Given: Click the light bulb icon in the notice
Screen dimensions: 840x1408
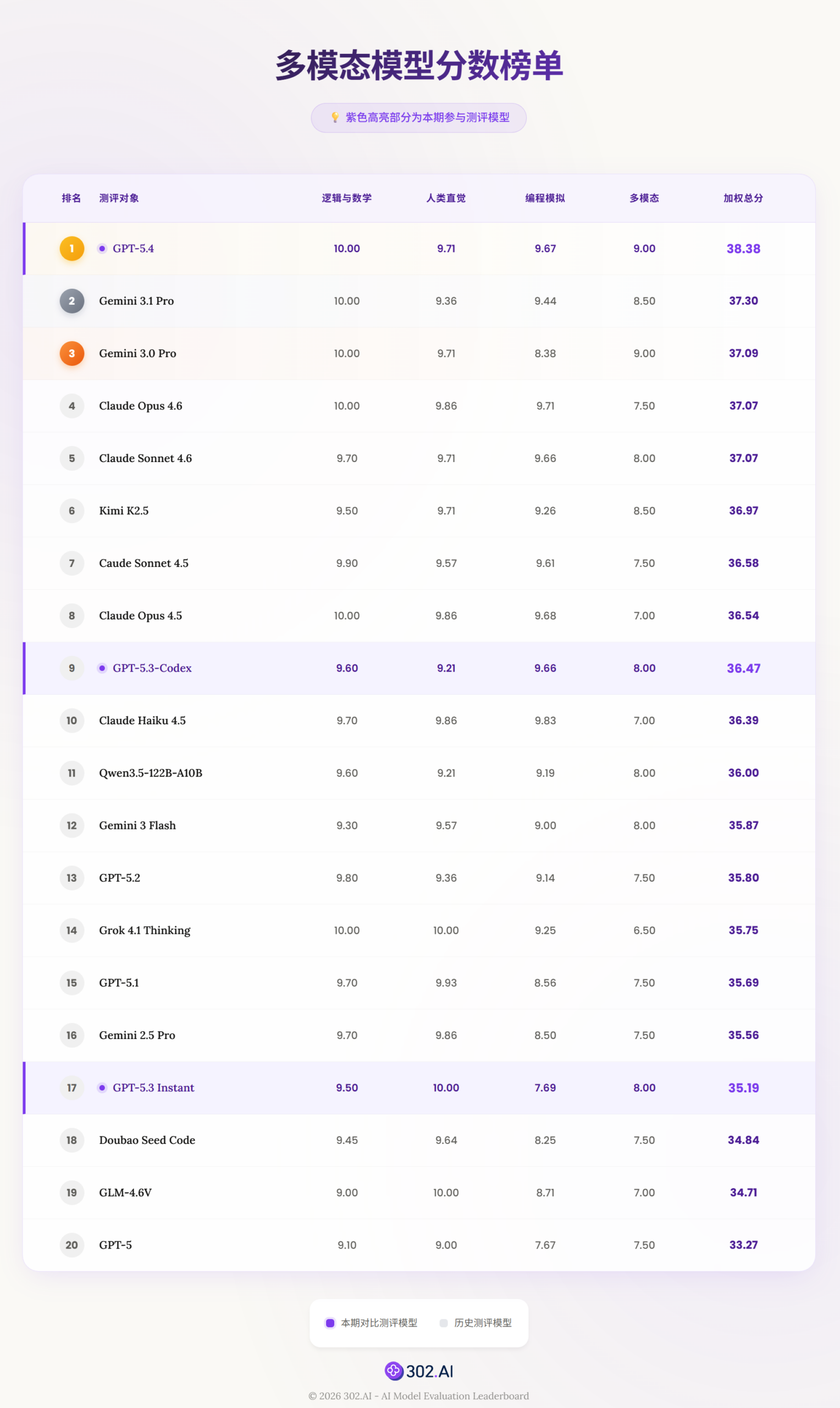Looking at the screenshot, I should (x=335, y=117).
